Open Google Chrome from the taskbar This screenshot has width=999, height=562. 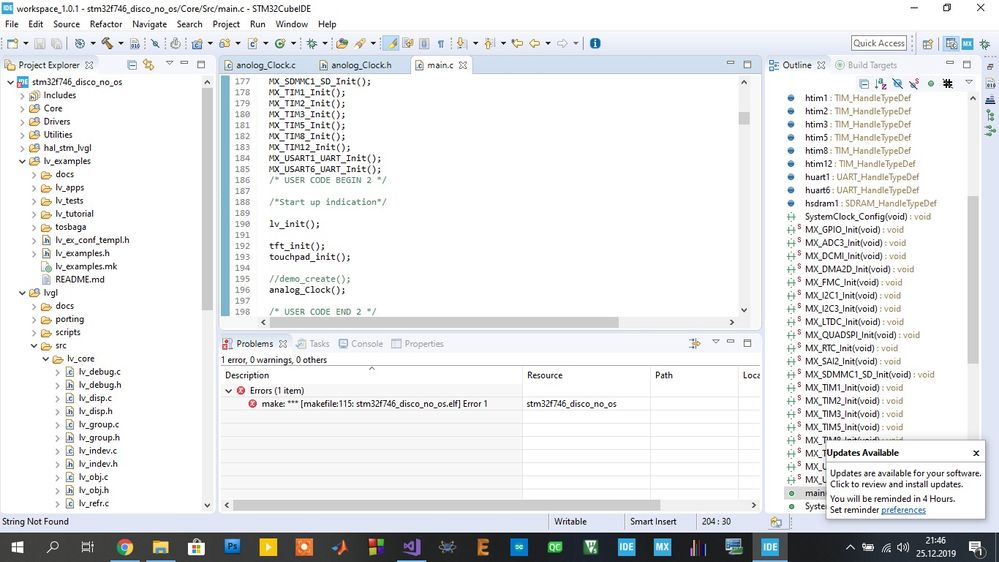(124, 547)
